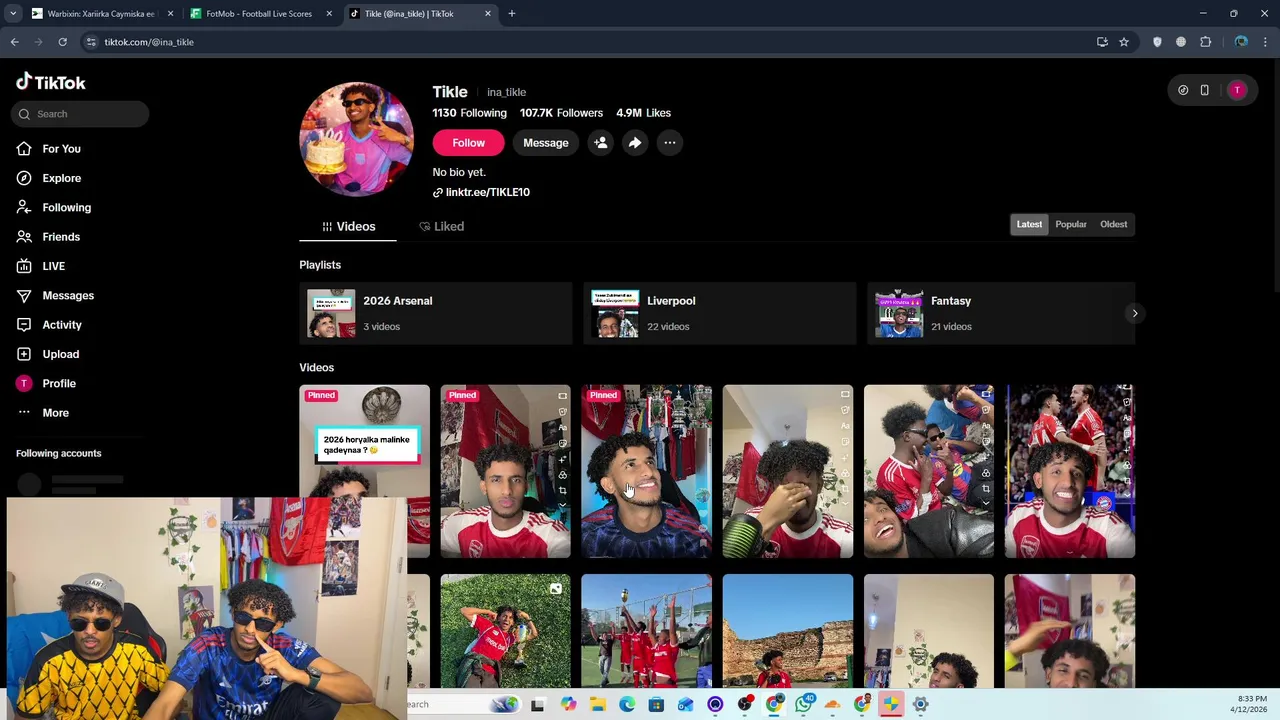Open the video of team in red celebrating
The width and height of the screenshot is (1280, 720).
pyautogui.click(x=646, y=631)
